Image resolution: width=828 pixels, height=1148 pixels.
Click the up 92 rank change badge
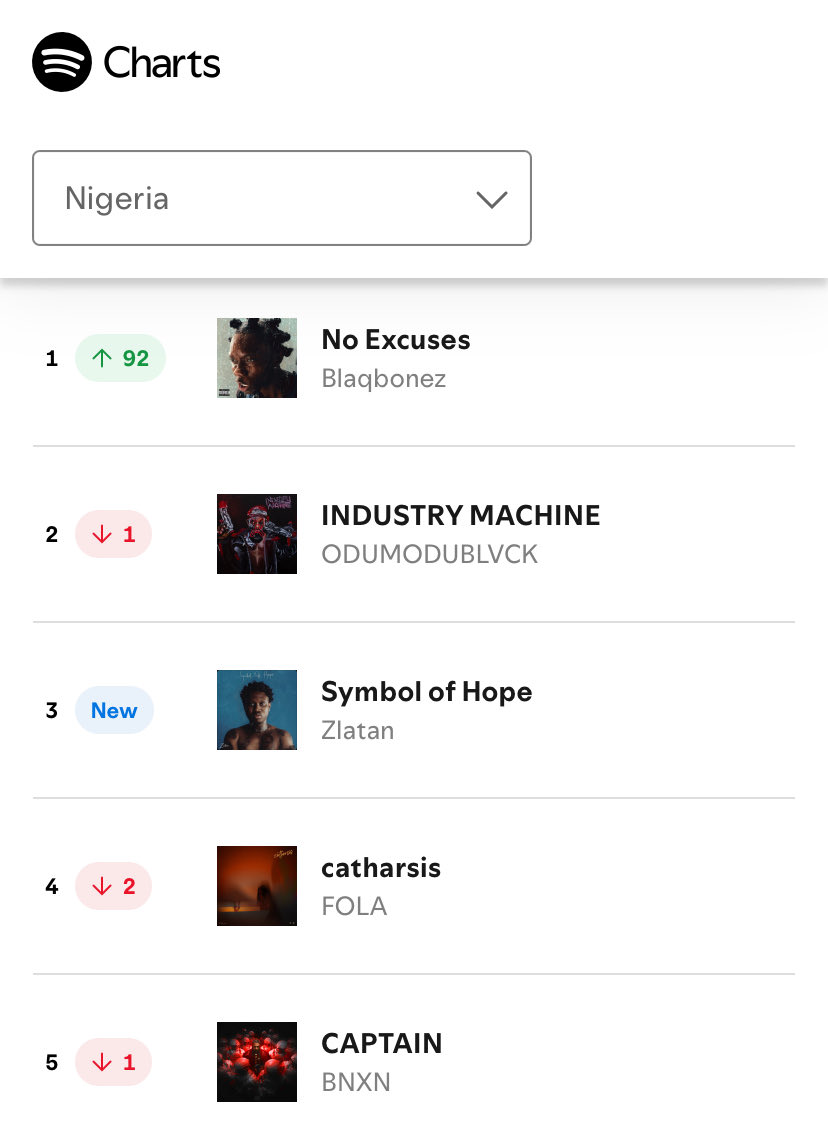tap(120, 358)
